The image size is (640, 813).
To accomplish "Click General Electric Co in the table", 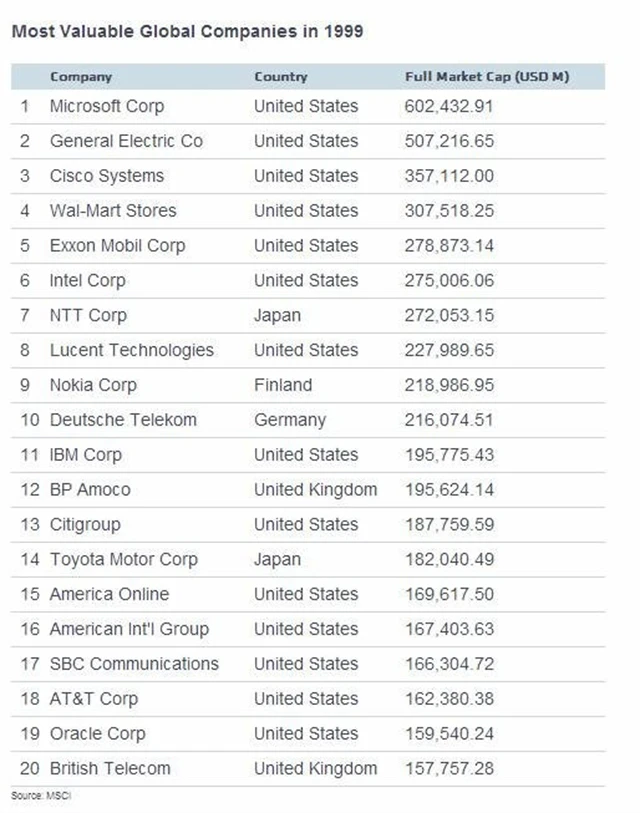I will point(126,141).
